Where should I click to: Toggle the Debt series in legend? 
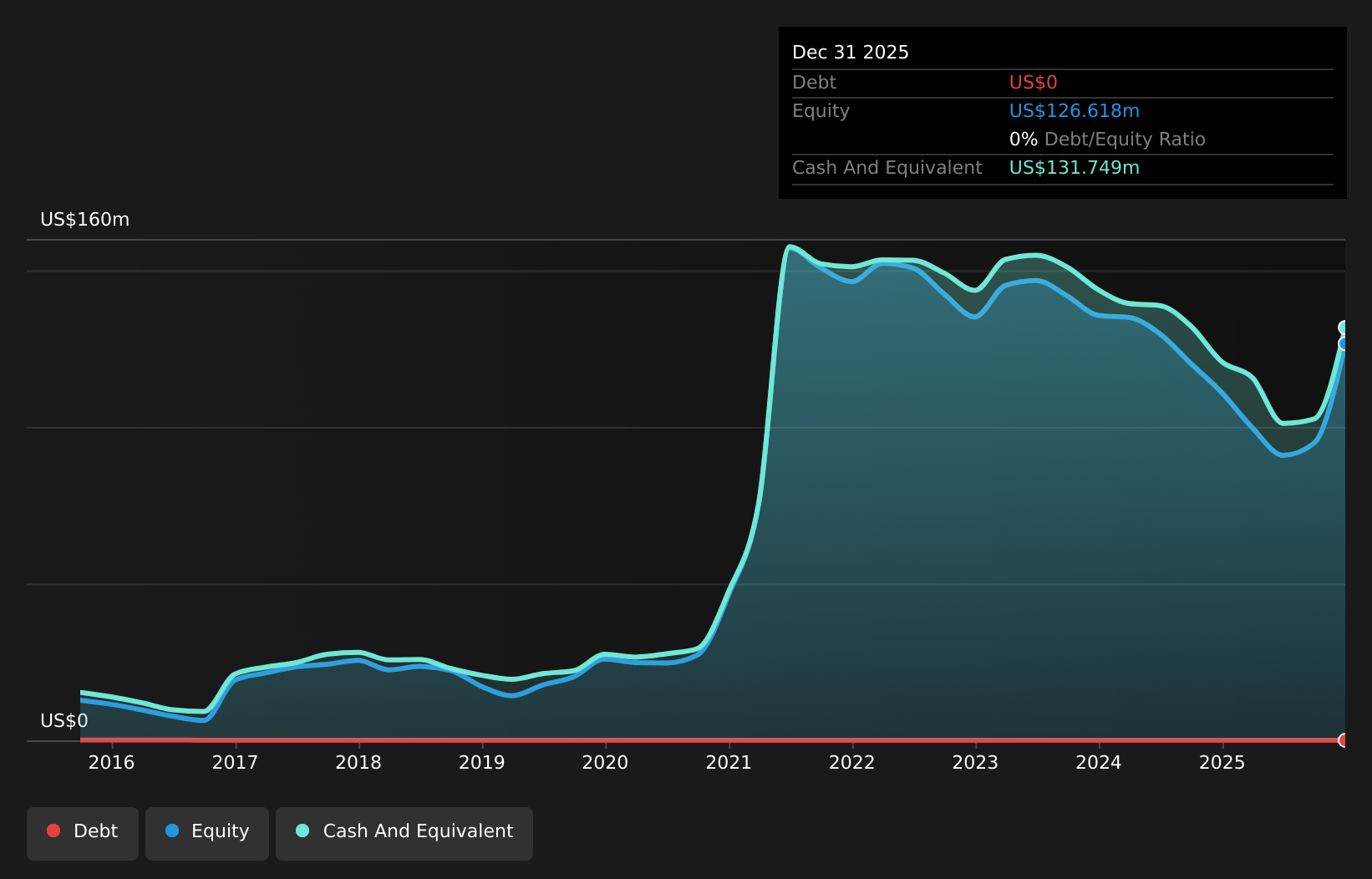[x=83, y=833]
